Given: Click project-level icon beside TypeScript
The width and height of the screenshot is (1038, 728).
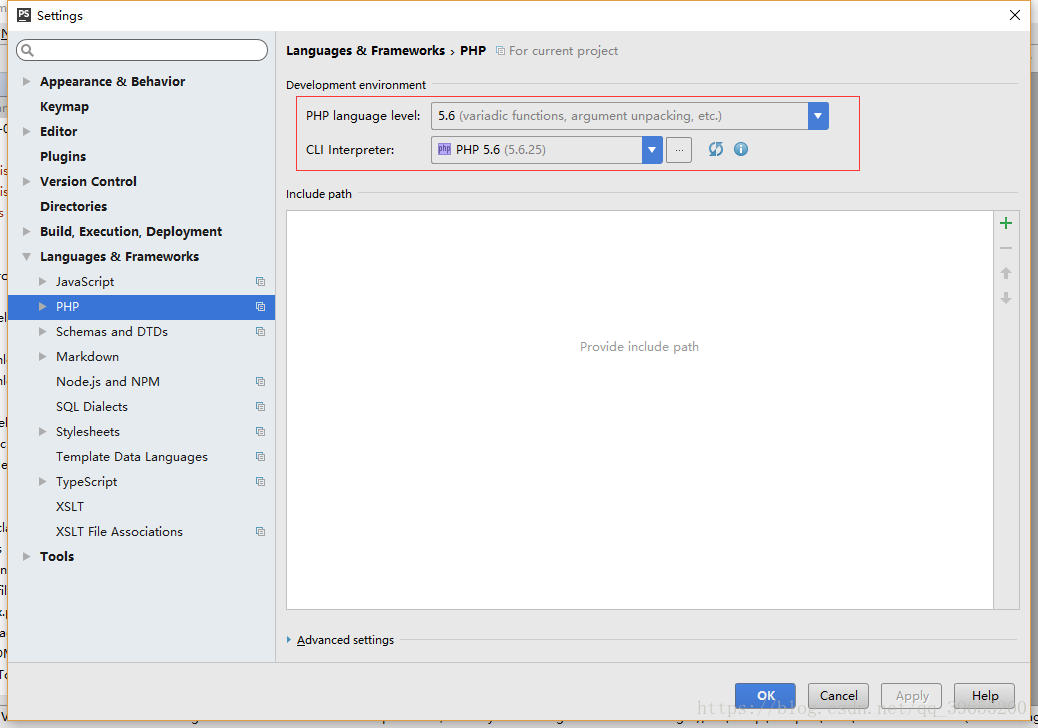Looking at the screenshot, I should 260,481.
